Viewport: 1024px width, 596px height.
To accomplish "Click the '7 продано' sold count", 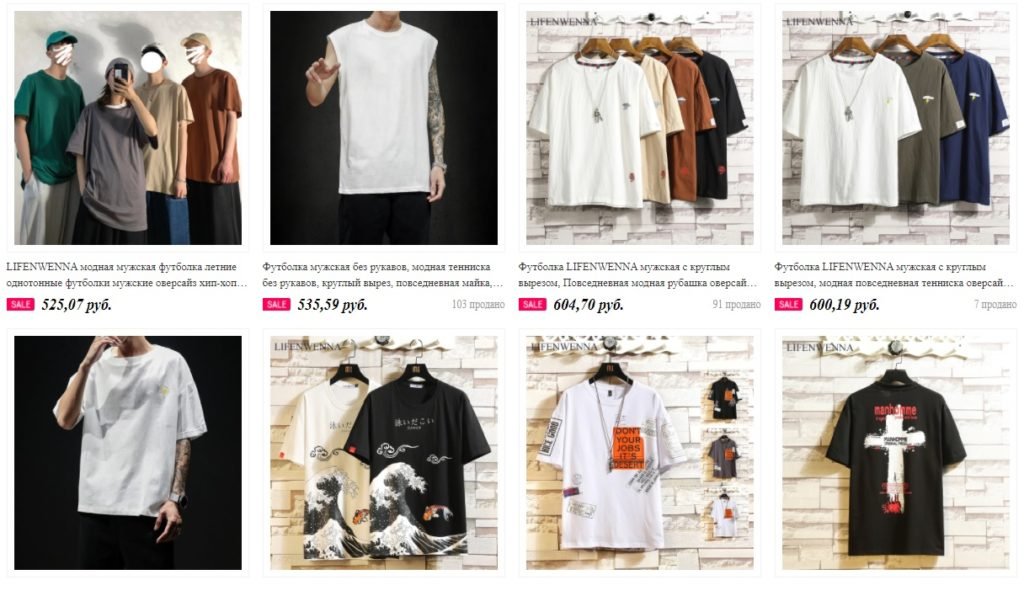I will pos(995,305).
